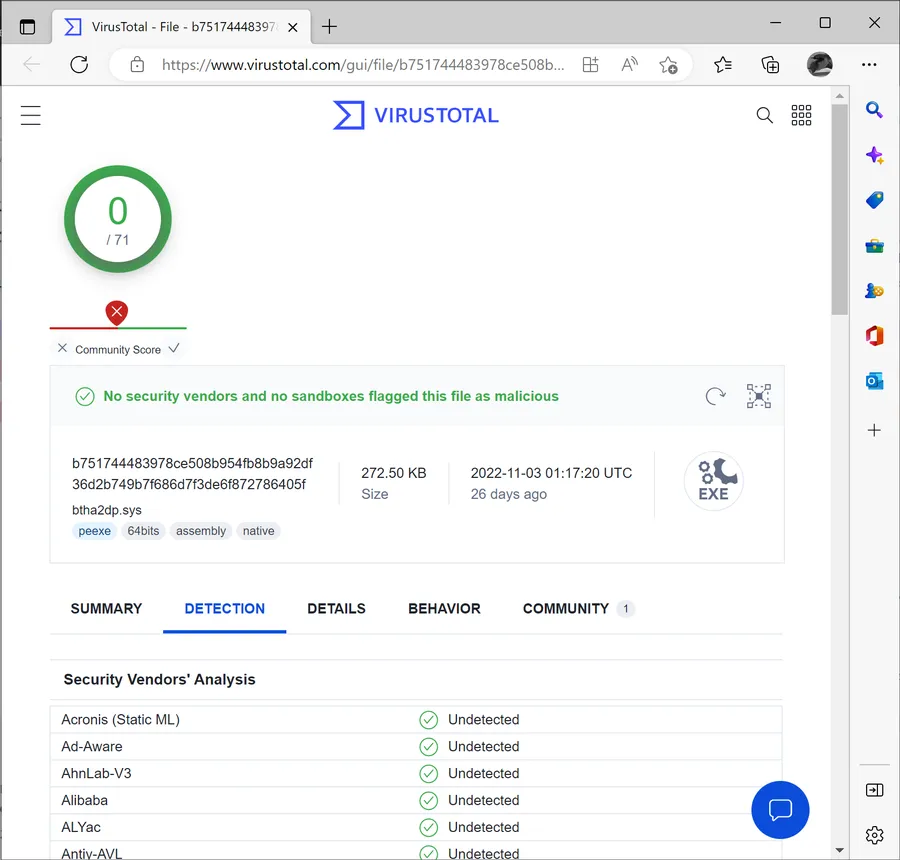The image size is (900, 860).
Task: Open Discover sparkle icon in sidebar
Action: coord(874,155)
